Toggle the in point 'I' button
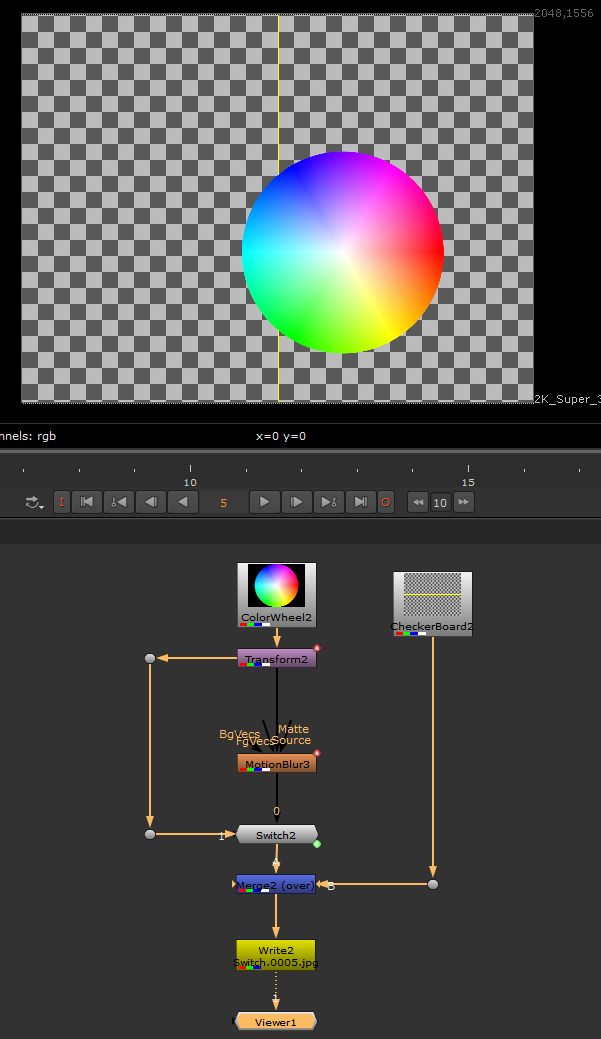This screenshot has height=1039, width=601. 62,502
